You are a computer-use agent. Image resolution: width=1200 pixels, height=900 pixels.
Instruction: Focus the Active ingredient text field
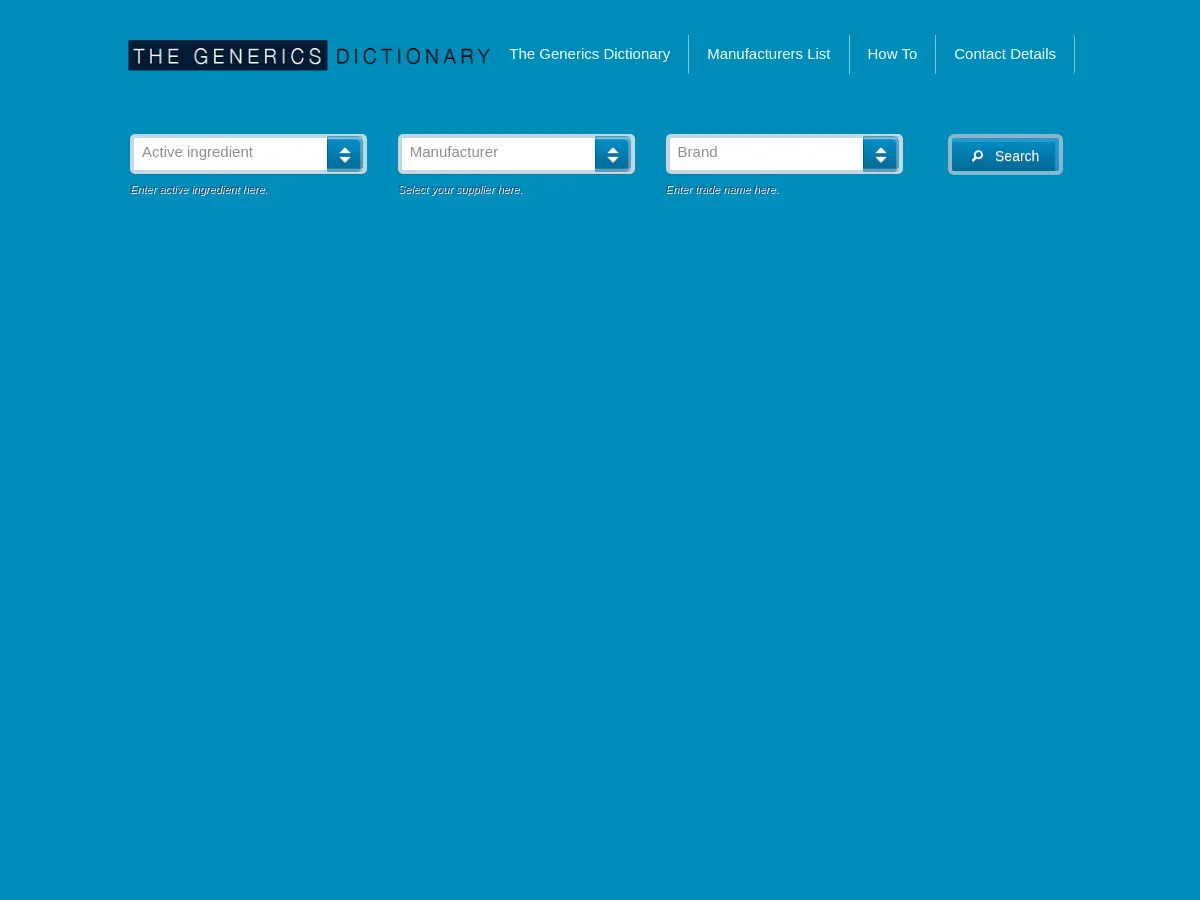point(230,153)
